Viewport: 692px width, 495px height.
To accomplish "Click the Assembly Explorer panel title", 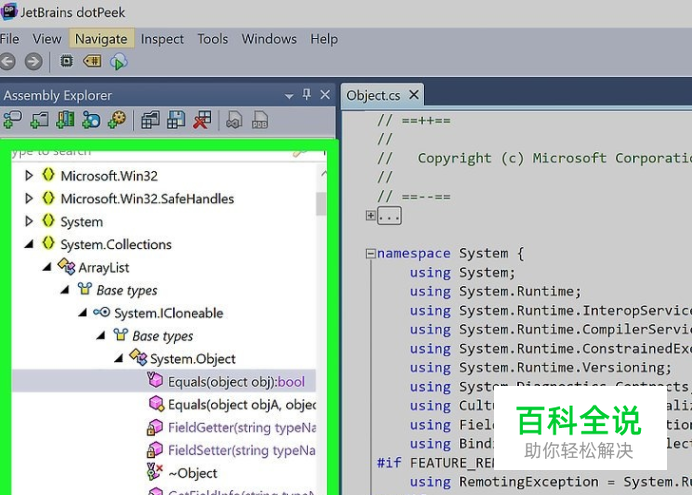I will [x=57, y=96].
